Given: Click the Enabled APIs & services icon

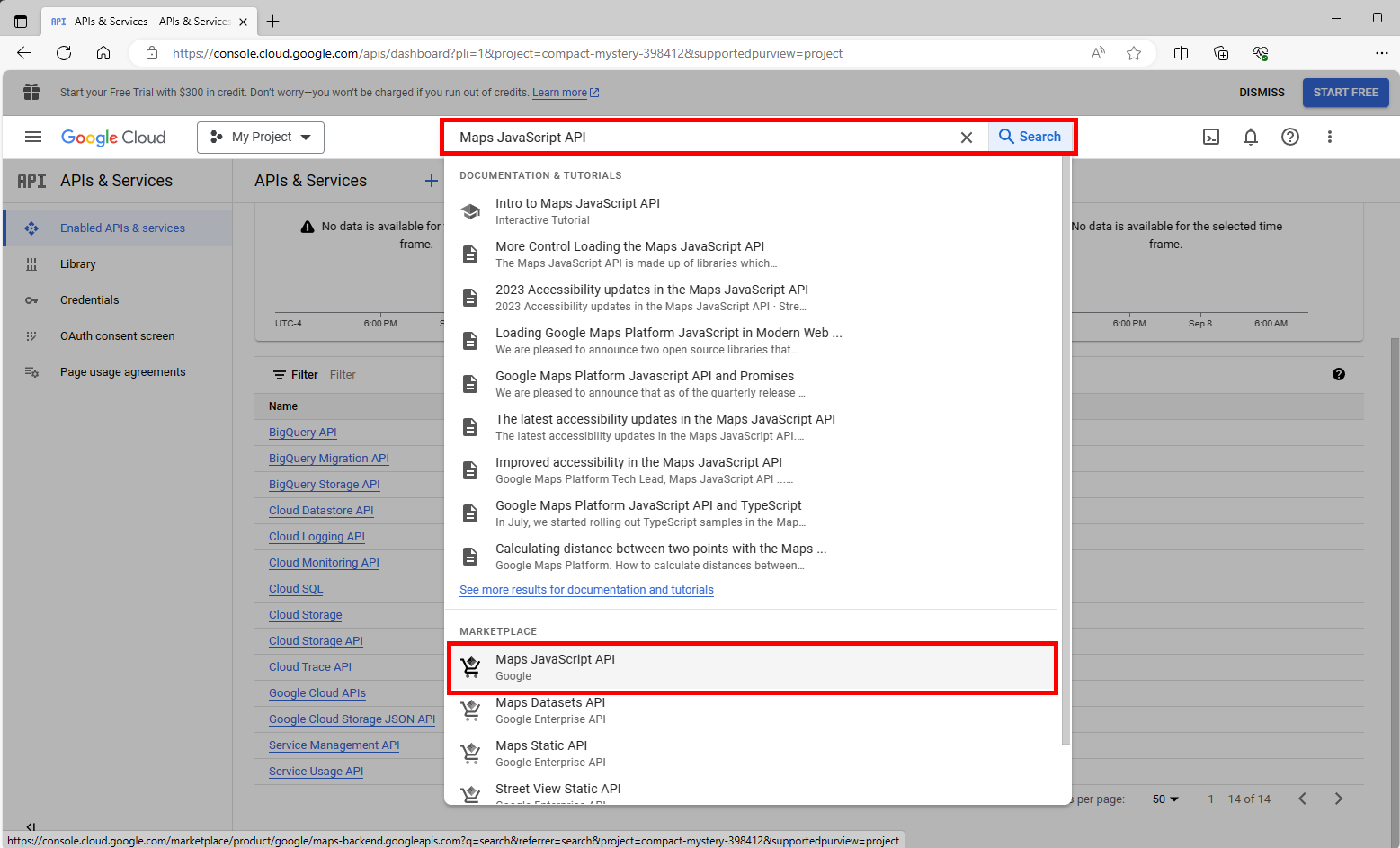Looking at the screenshot, I should click(x=31, y=228).
